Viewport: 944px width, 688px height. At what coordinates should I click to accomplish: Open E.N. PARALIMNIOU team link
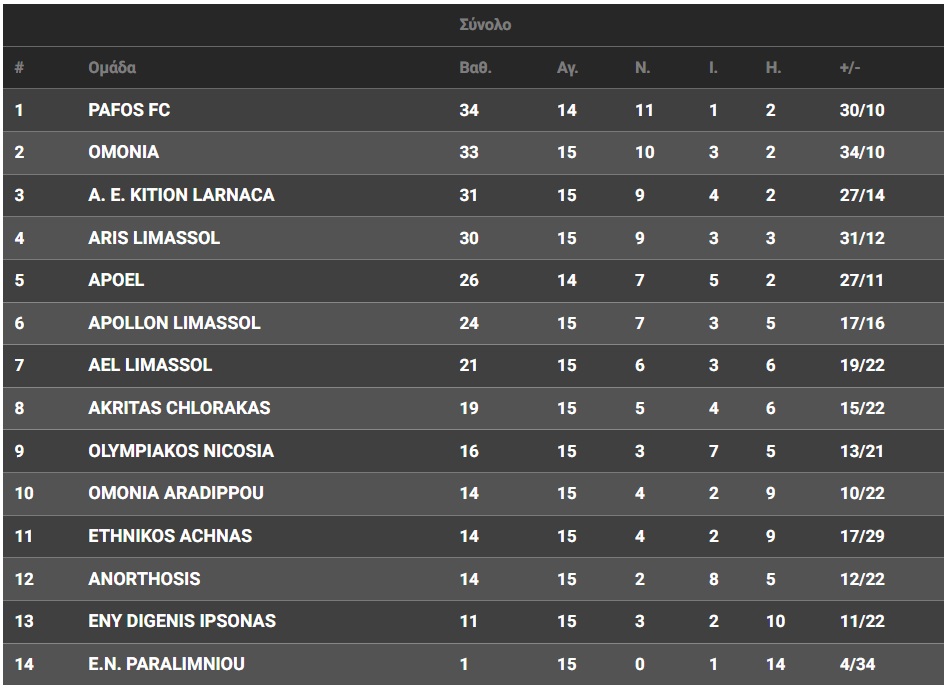[x=166, y=664]
